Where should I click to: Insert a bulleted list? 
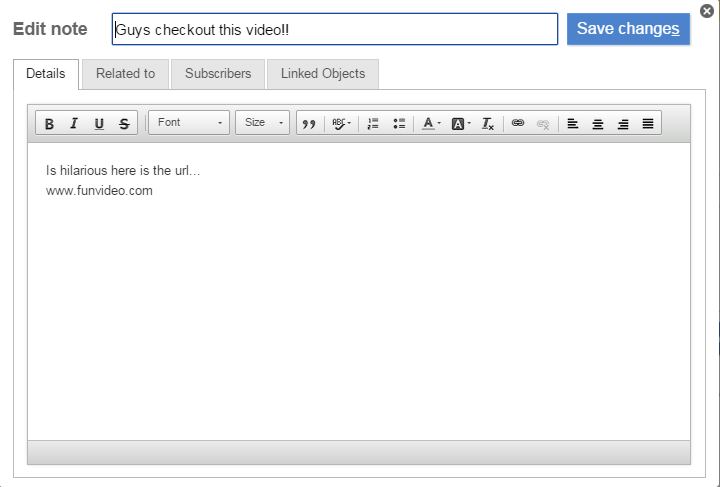click(399, 123)
